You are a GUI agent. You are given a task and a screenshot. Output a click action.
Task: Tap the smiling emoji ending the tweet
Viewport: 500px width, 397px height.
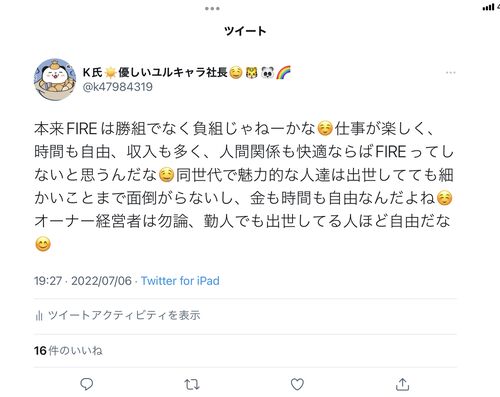tap(43, 244)
